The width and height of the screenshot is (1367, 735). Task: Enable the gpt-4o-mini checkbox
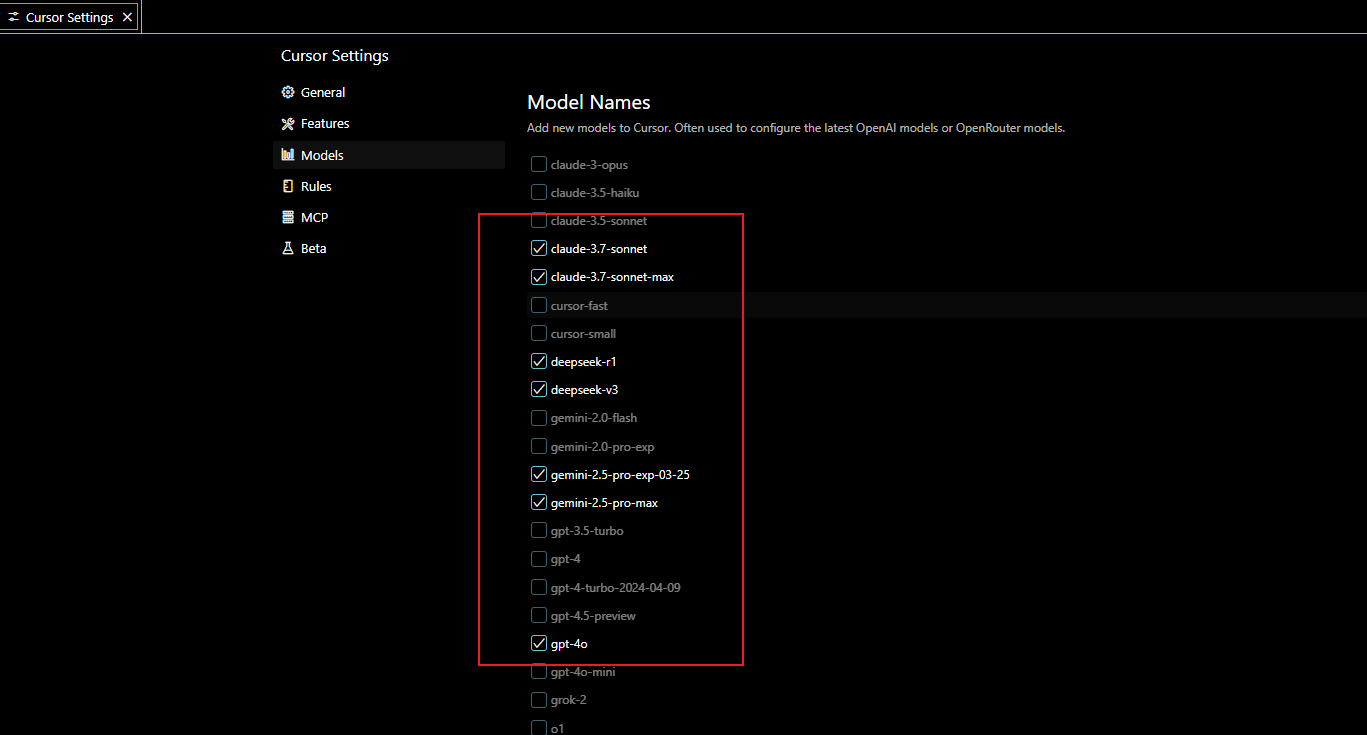[x=539, y=672]
